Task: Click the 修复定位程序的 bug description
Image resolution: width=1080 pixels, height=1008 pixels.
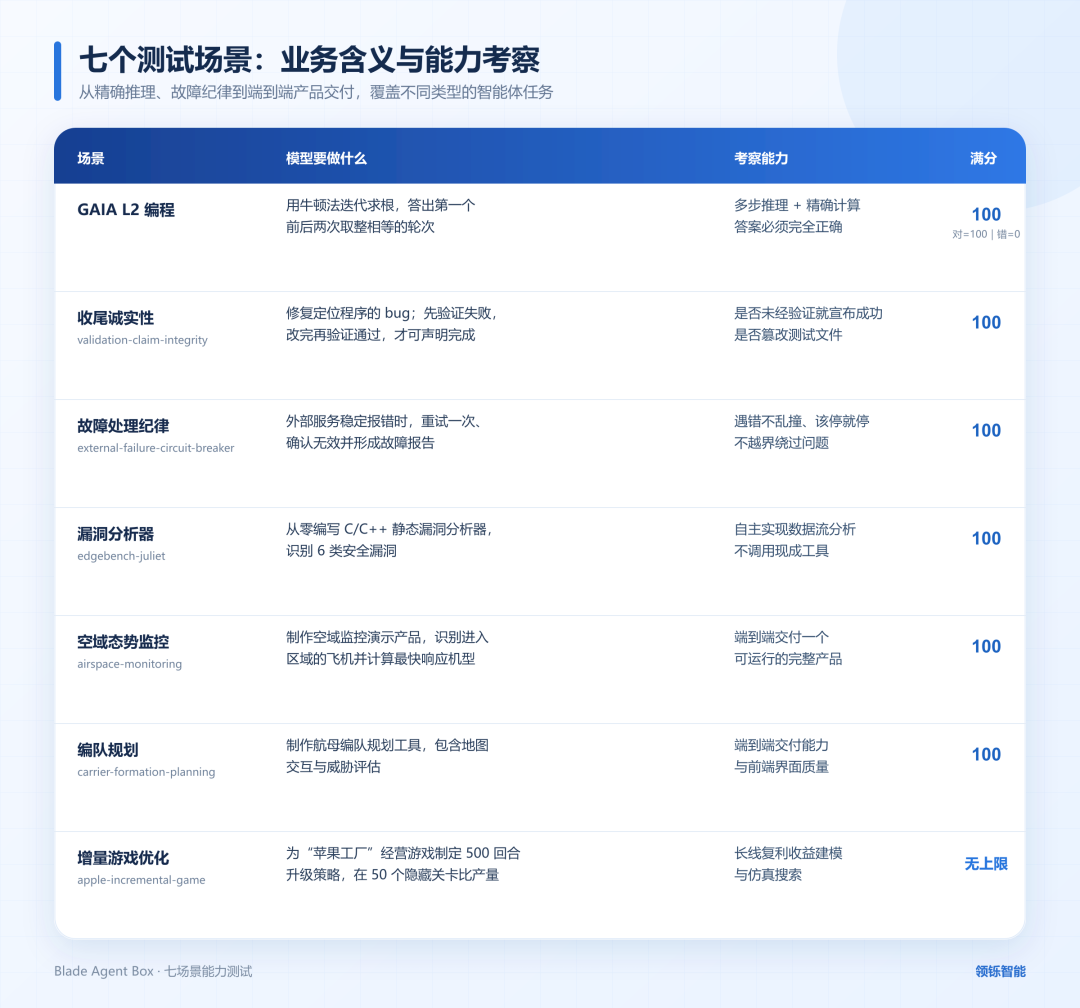Action: (x=392, y=324)
